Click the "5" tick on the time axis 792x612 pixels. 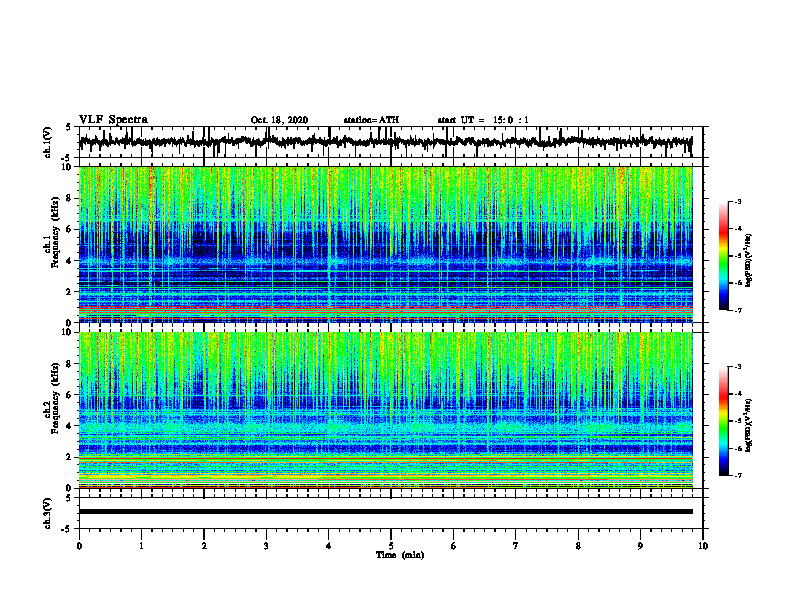pyautogui.click(x=391, y=546)
